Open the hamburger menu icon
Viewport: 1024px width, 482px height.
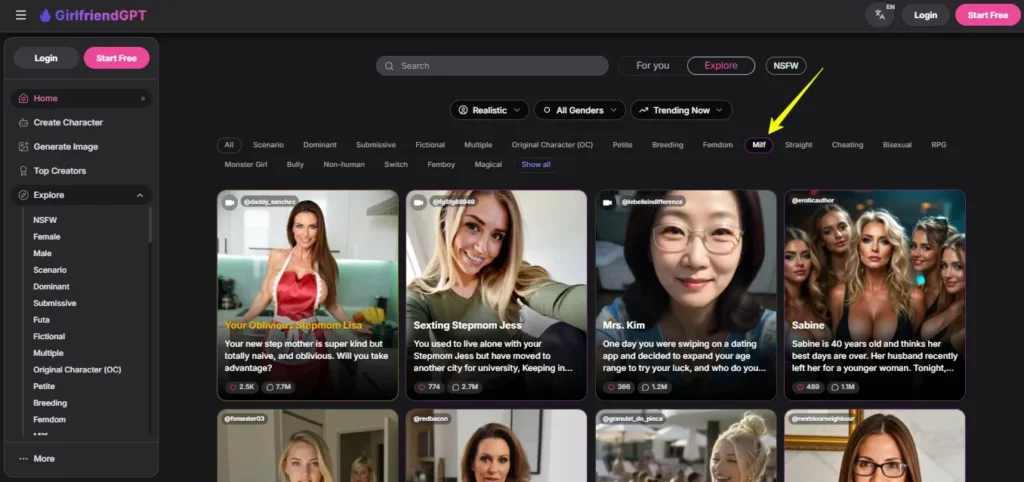(x=21, y=15)
